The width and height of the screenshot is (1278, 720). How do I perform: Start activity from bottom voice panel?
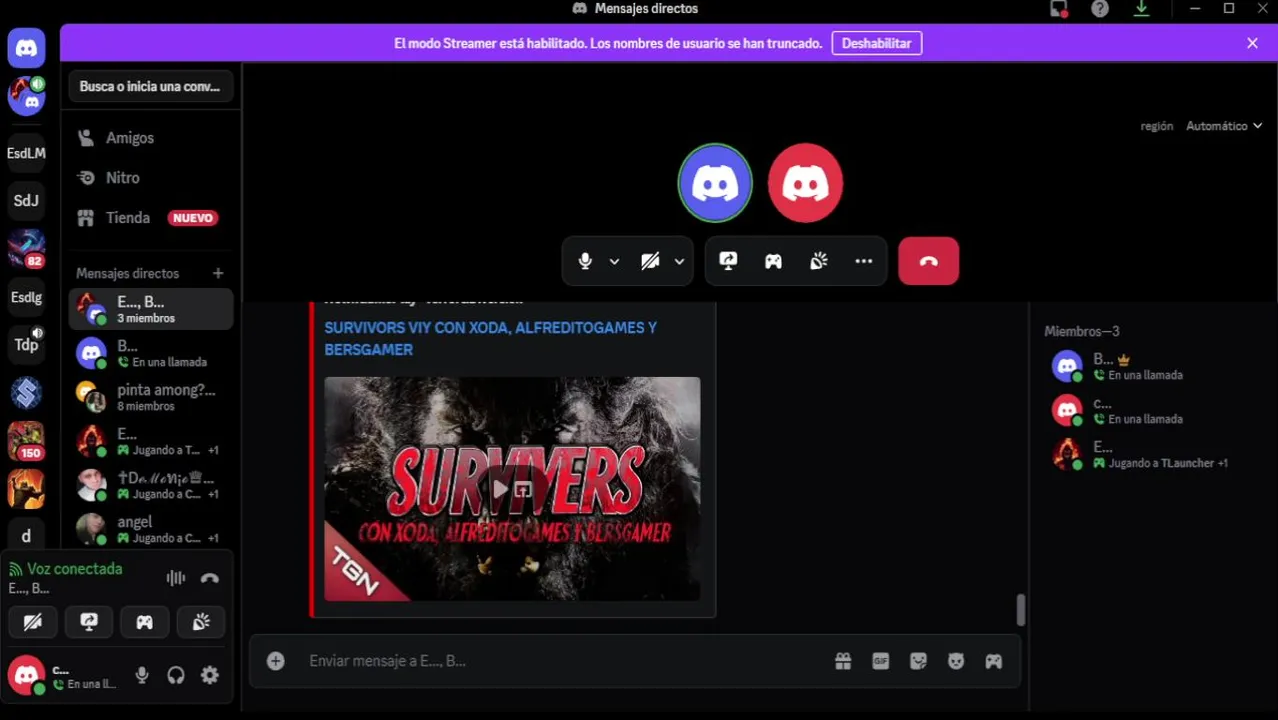pos(145,622)
